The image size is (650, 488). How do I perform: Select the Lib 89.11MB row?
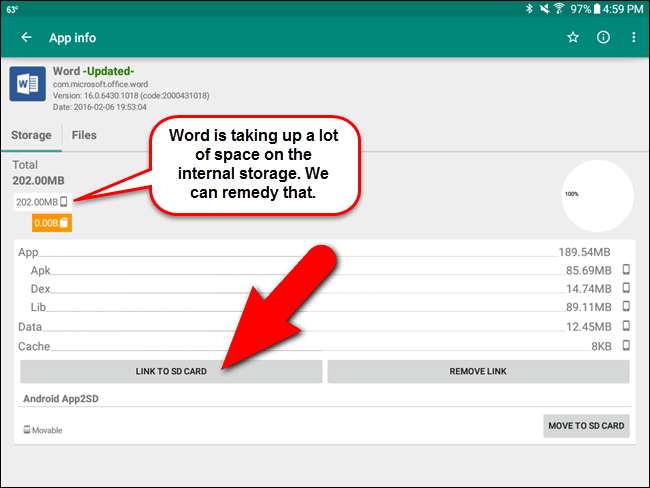click(323, 307)
